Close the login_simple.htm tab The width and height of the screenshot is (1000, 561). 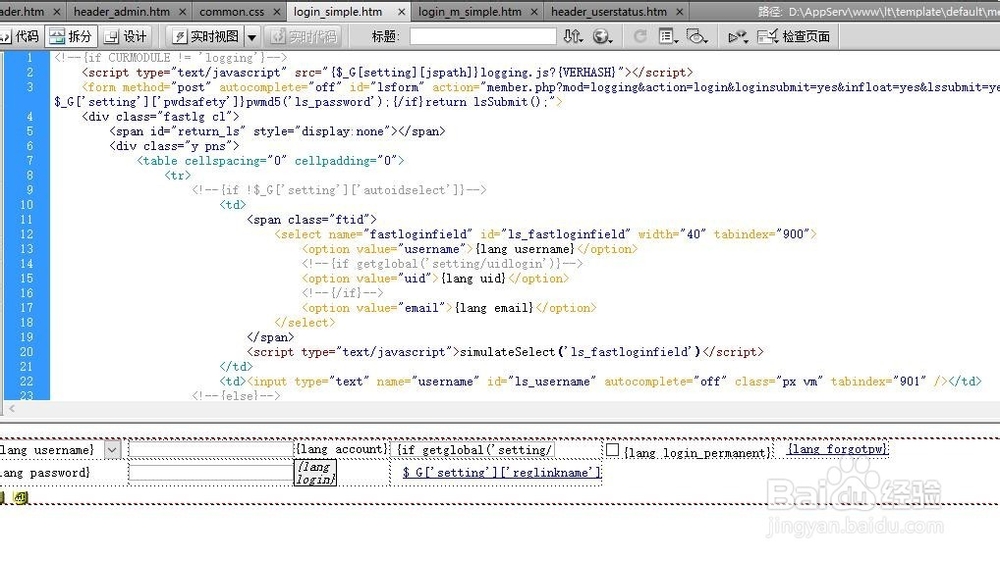point(401,11)
